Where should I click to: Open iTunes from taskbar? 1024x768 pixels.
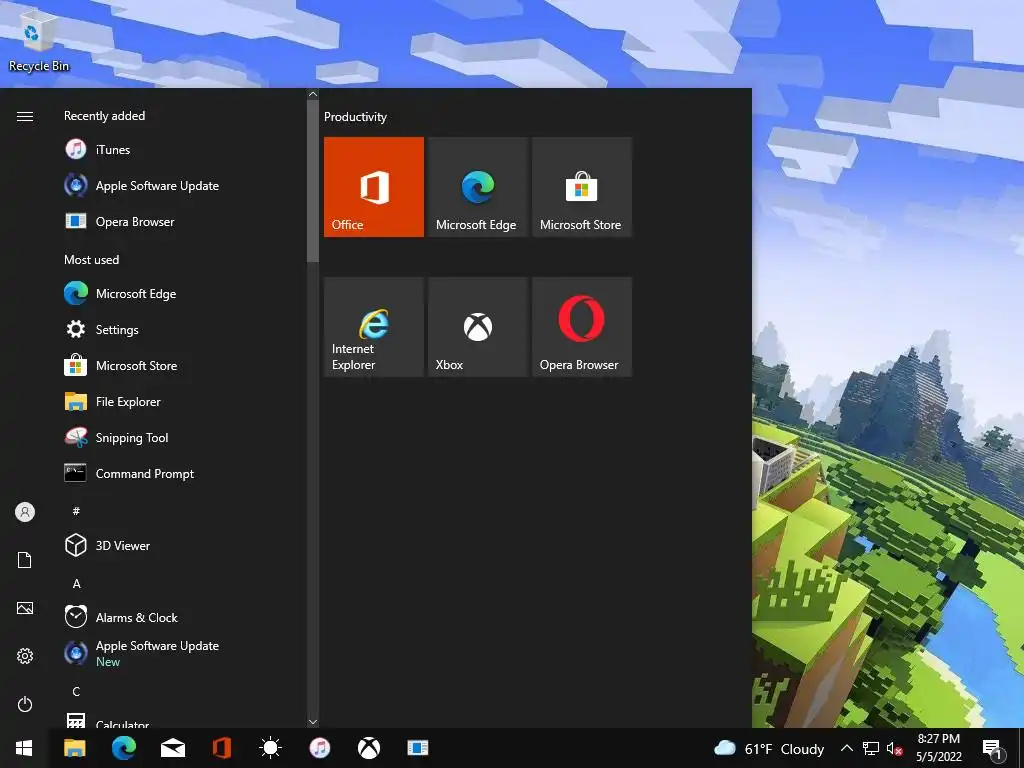pos(319,748)
